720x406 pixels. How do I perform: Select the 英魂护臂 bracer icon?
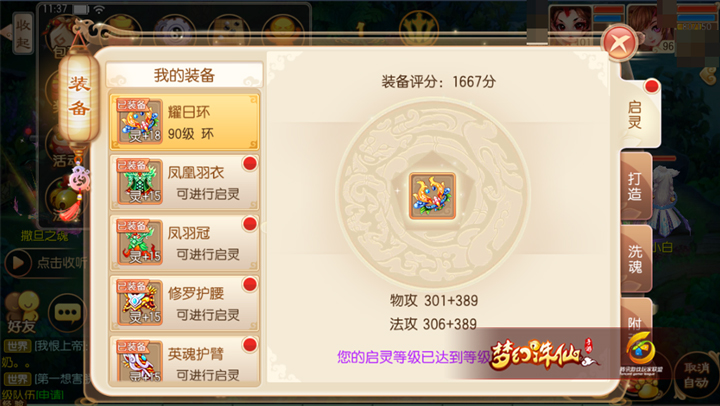140,361
